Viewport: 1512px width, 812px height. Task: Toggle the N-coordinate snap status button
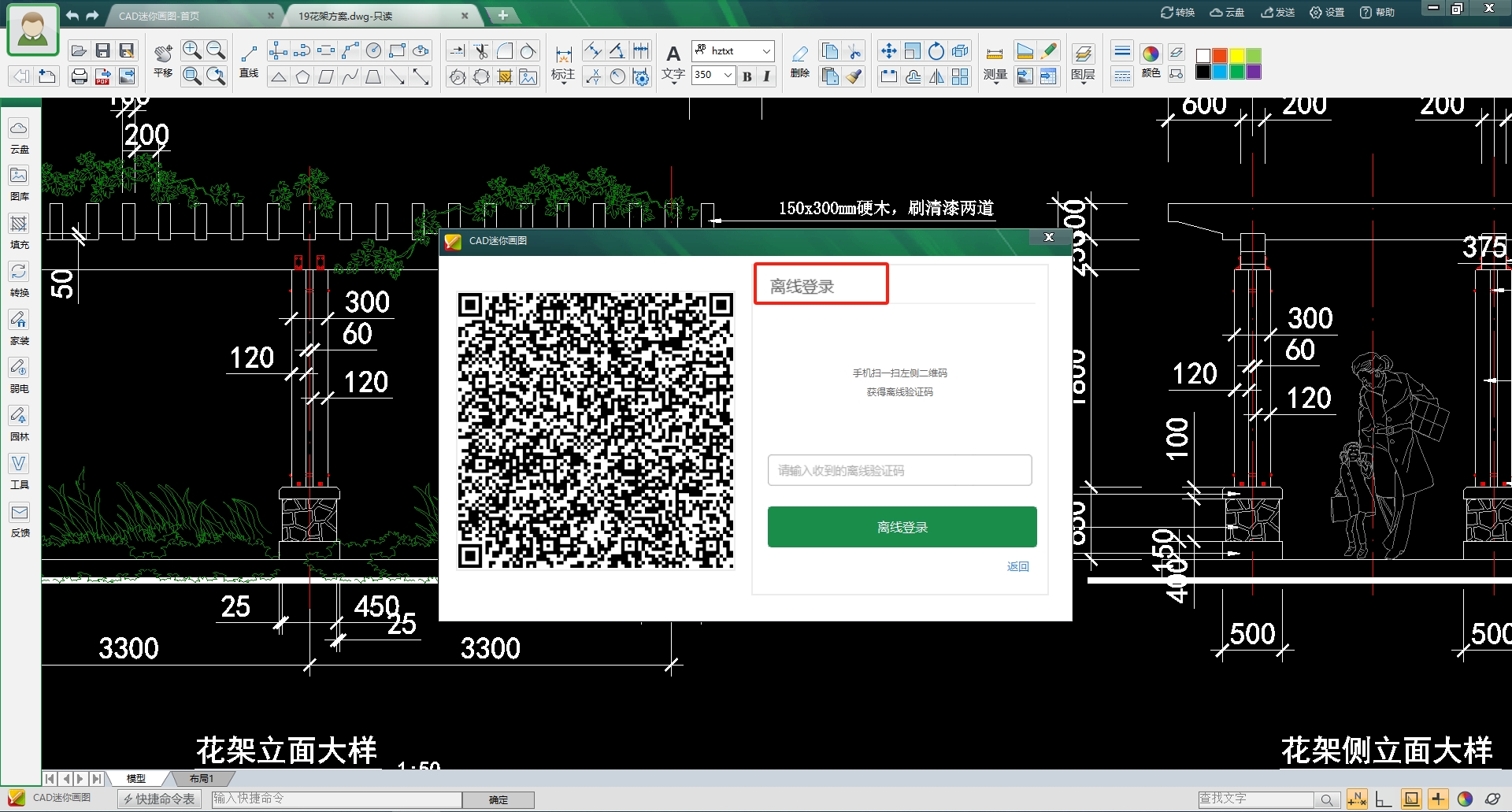coord(1357,799)
